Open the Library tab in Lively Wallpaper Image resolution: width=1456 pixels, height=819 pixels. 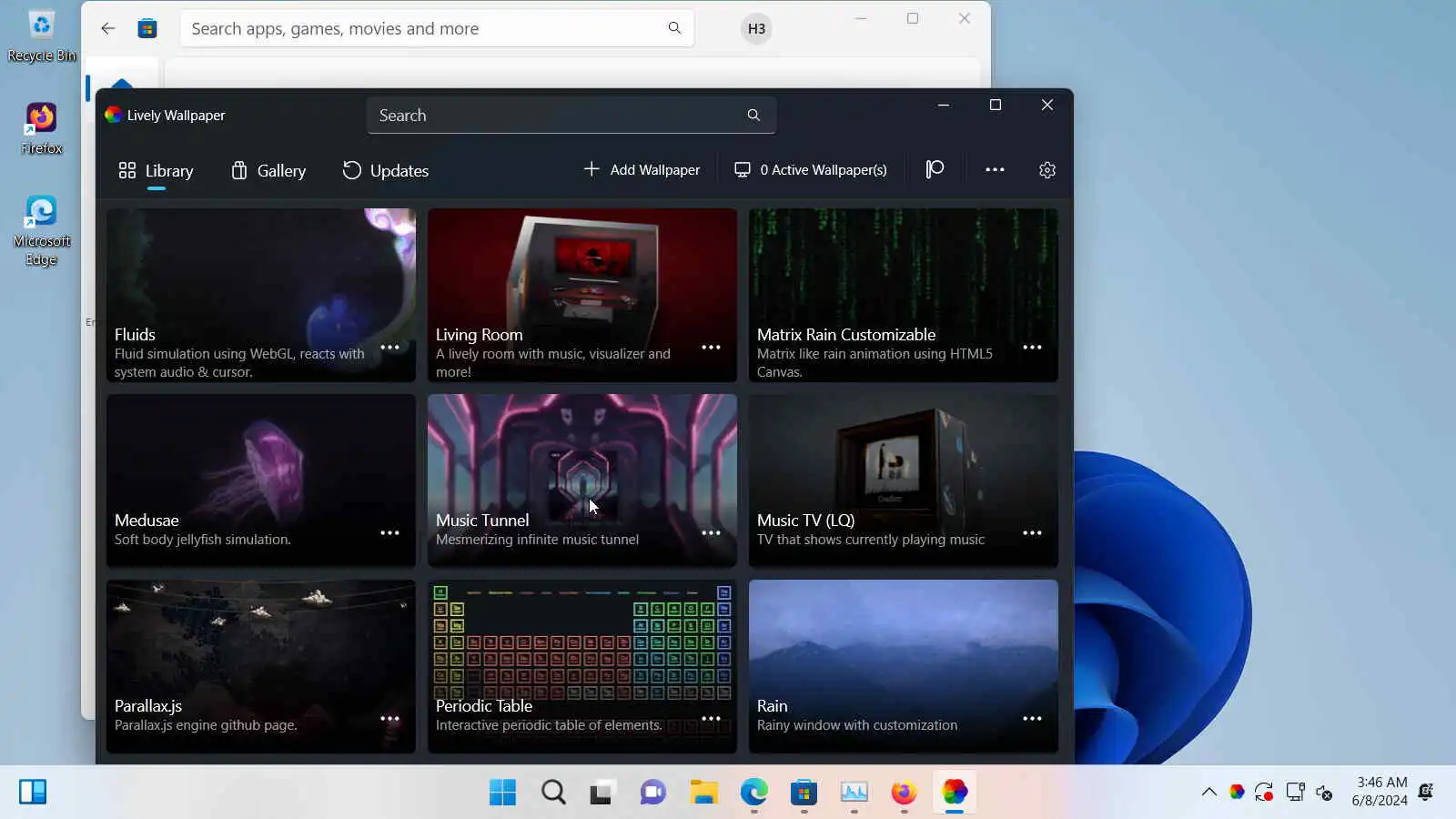pos(156,170)
